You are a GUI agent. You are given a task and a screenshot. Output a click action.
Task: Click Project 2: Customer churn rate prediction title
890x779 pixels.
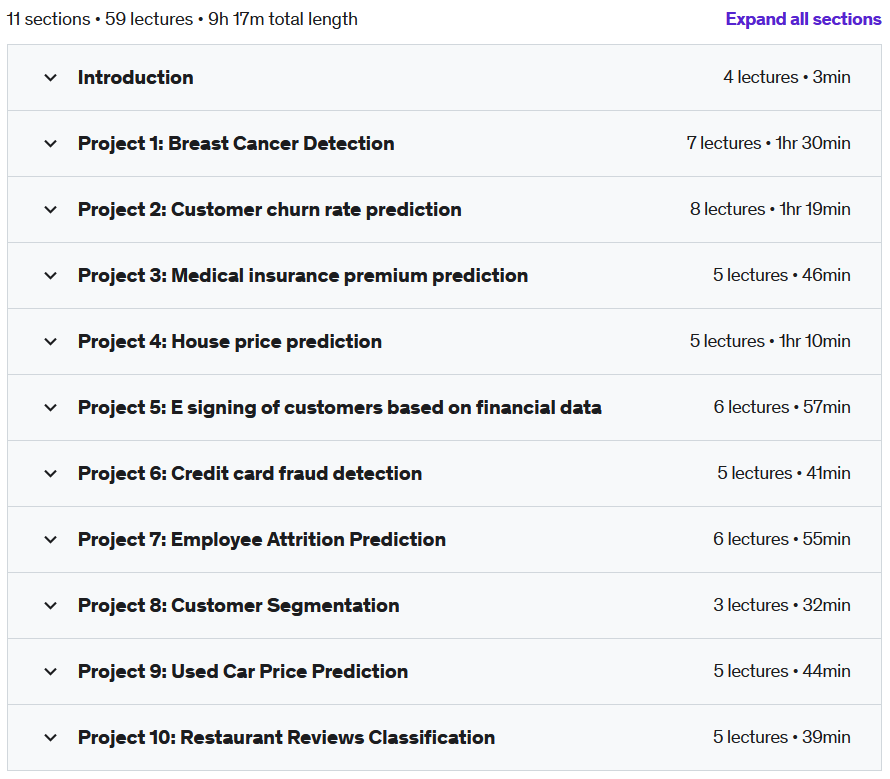click(x=270, y=210)
